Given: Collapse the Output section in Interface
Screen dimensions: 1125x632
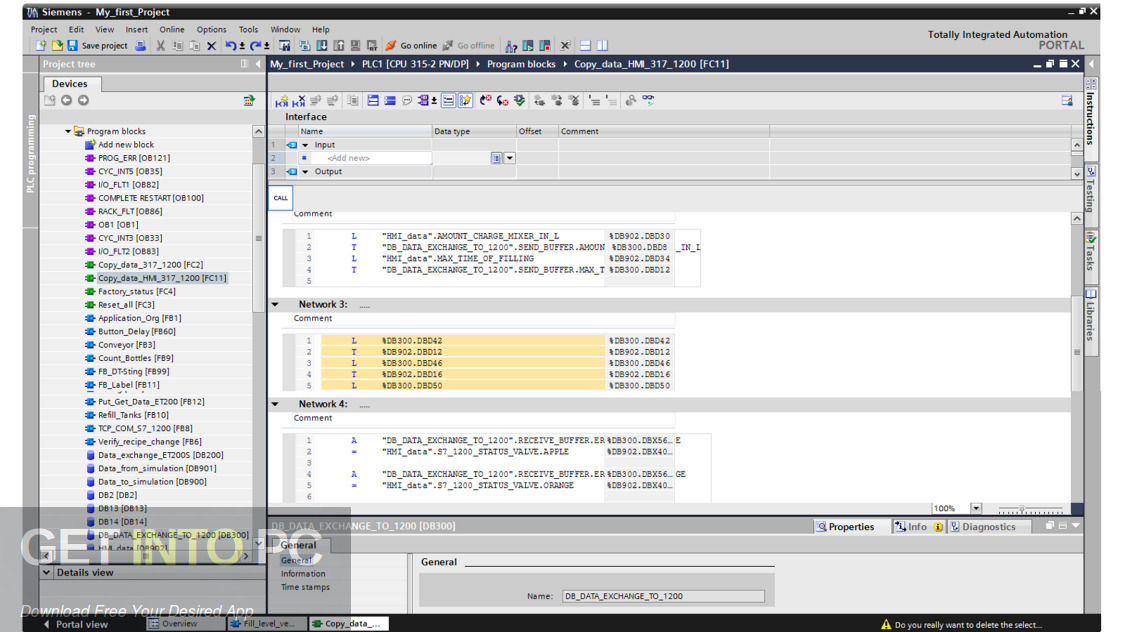Looking at the screenshot, I should pyautogui.click(x=305, y=171).
